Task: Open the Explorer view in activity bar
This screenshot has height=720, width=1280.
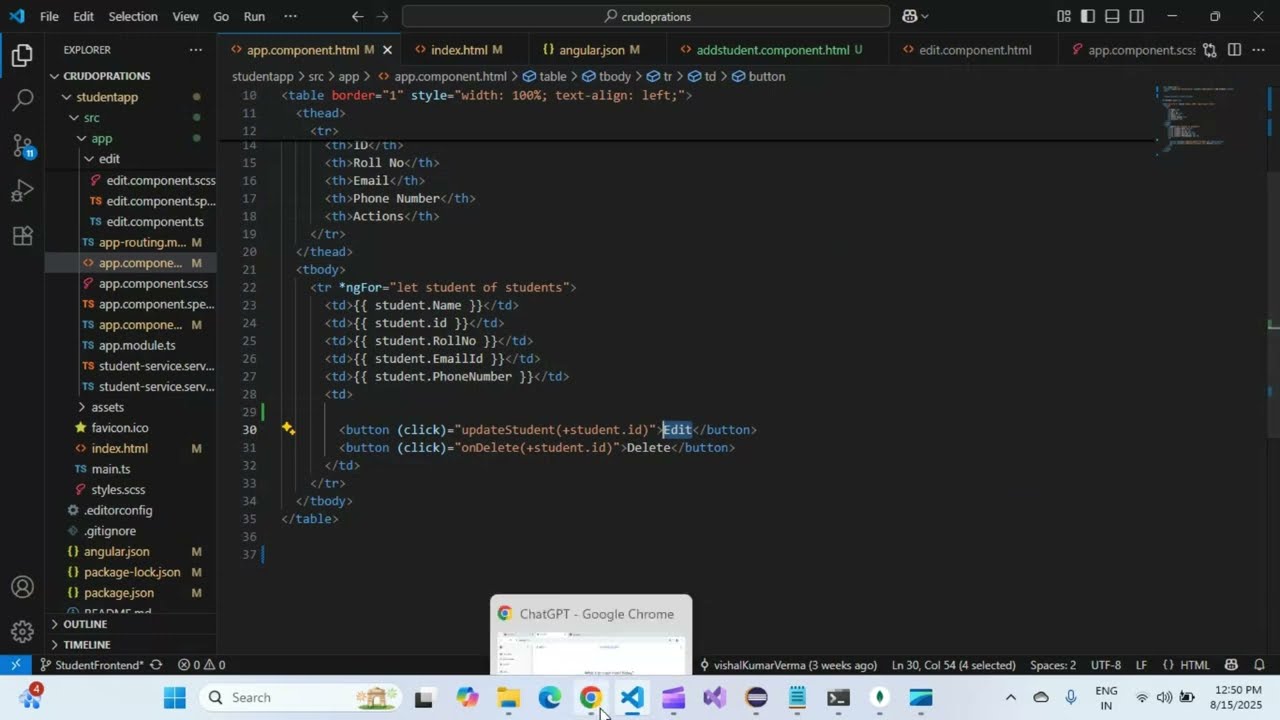Action: pos(22,56)
